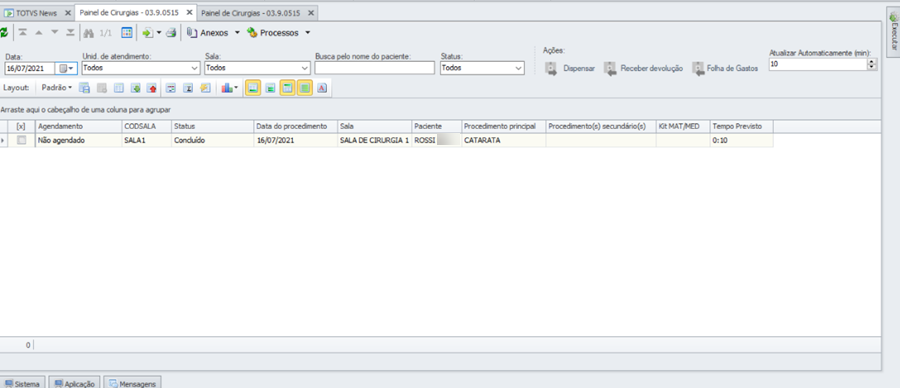Go to first record arrow
Image resolution: width=900 pixels, height=388 pixels.
pyautogui.click(x=22, y=33)
